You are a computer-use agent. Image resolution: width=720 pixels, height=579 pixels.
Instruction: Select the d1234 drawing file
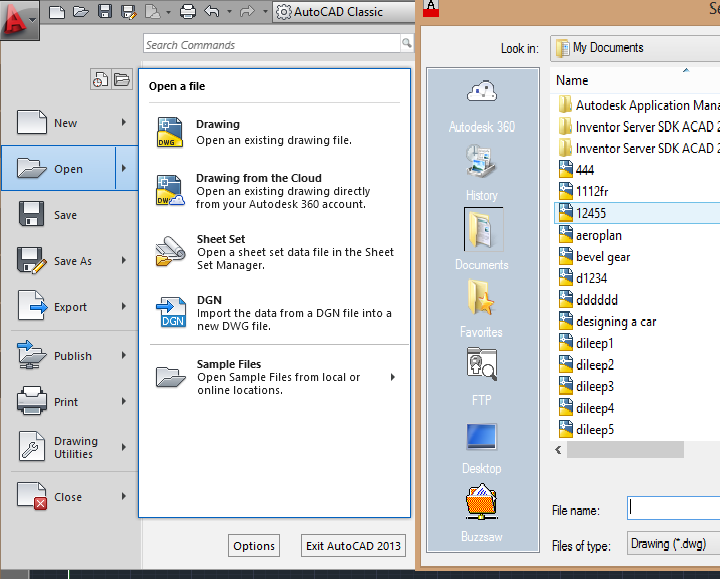click(583, 278)
